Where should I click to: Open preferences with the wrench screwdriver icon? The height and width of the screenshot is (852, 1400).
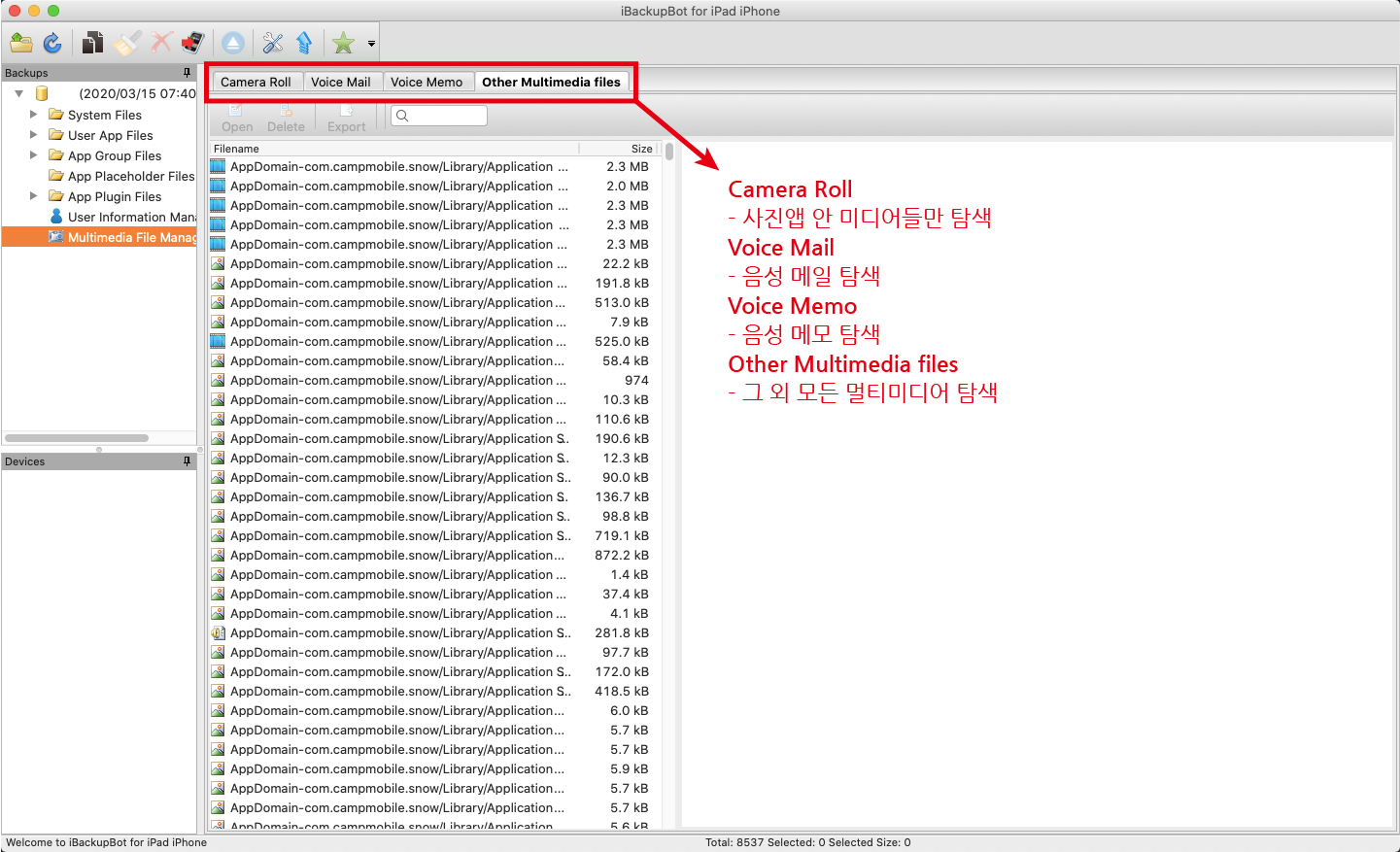click(x=273, y=43)
